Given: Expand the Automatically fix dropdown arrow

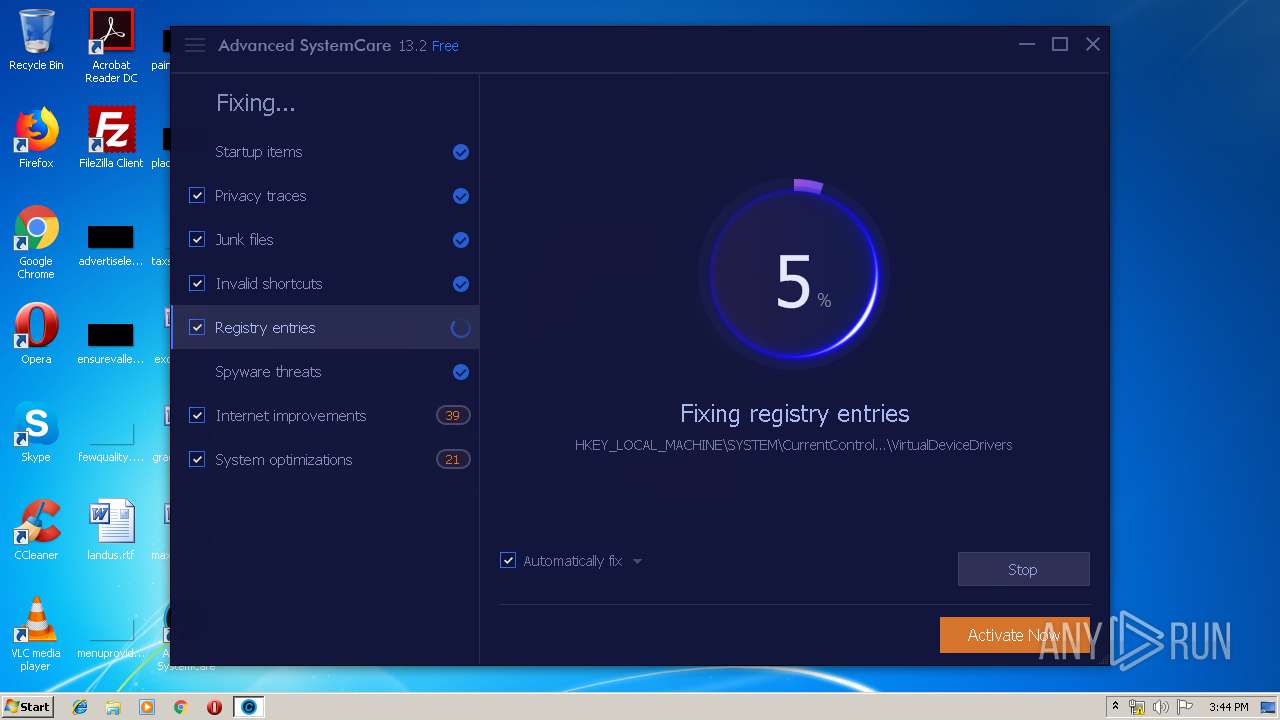Looking at the screenshot, I should coord(637,562).
